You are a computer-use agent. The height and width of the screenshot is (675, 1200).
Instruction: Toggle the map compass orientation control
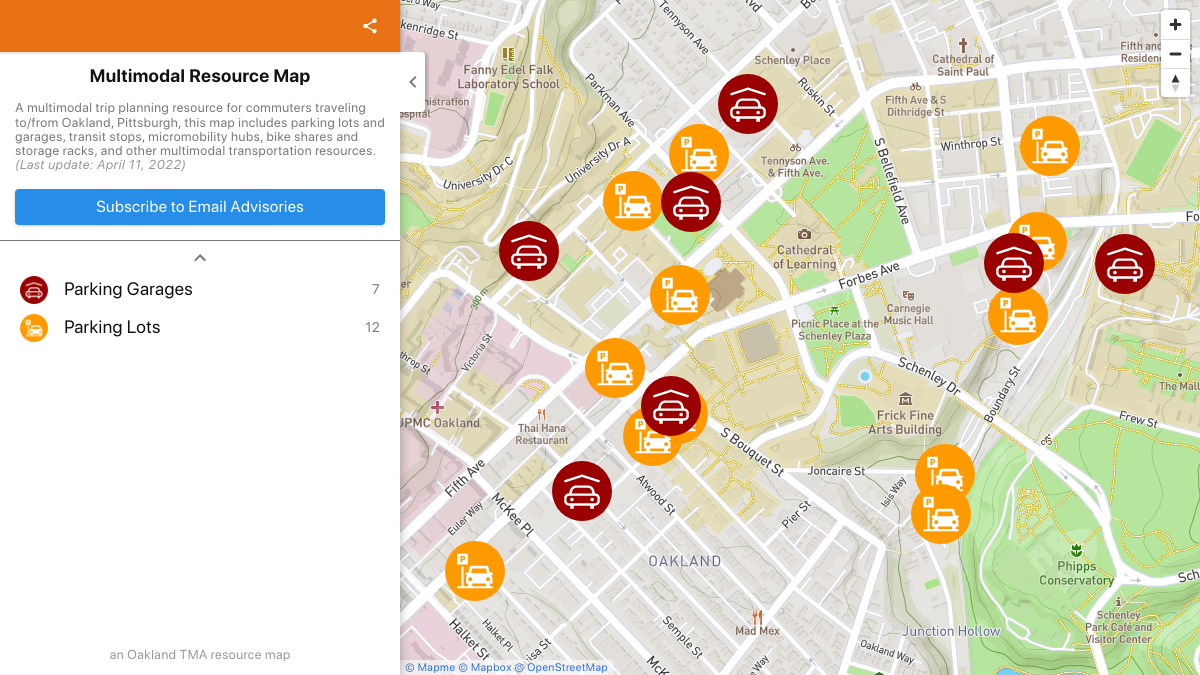pyautogui.click(x=1175, y=83)
